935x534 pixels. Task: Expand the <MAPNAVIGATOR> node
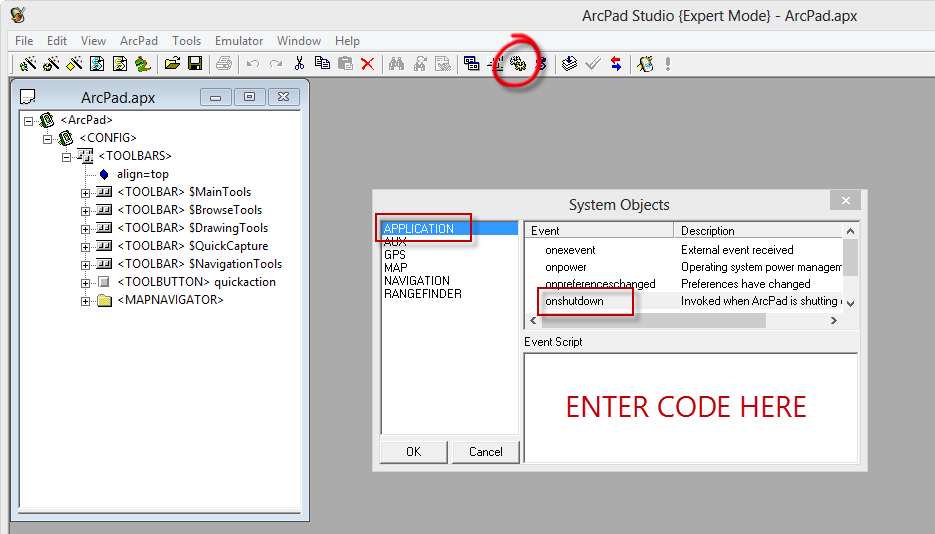[85, 301]
